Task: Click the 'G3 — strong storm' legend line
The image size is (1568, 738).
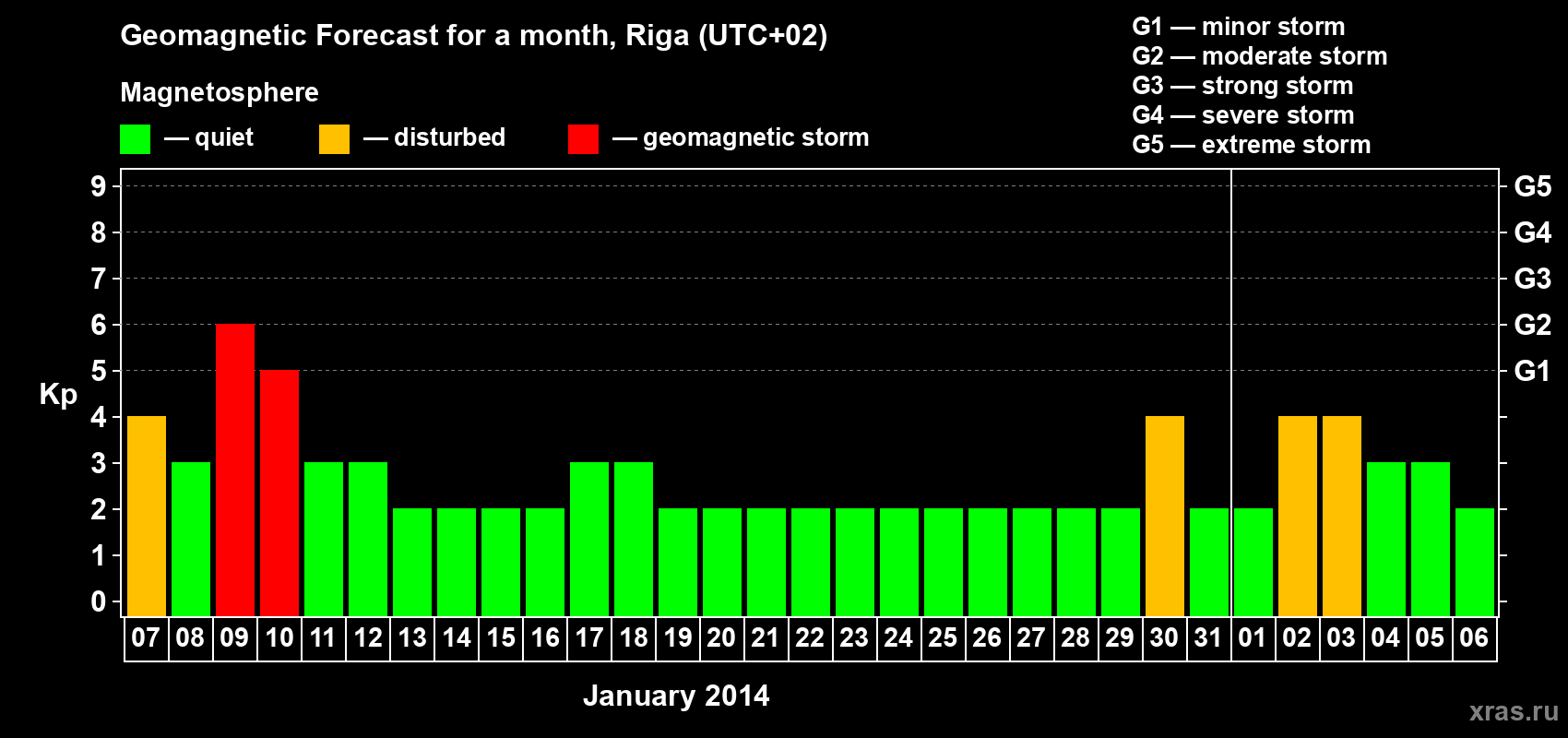Action: tap(1242, 86)
